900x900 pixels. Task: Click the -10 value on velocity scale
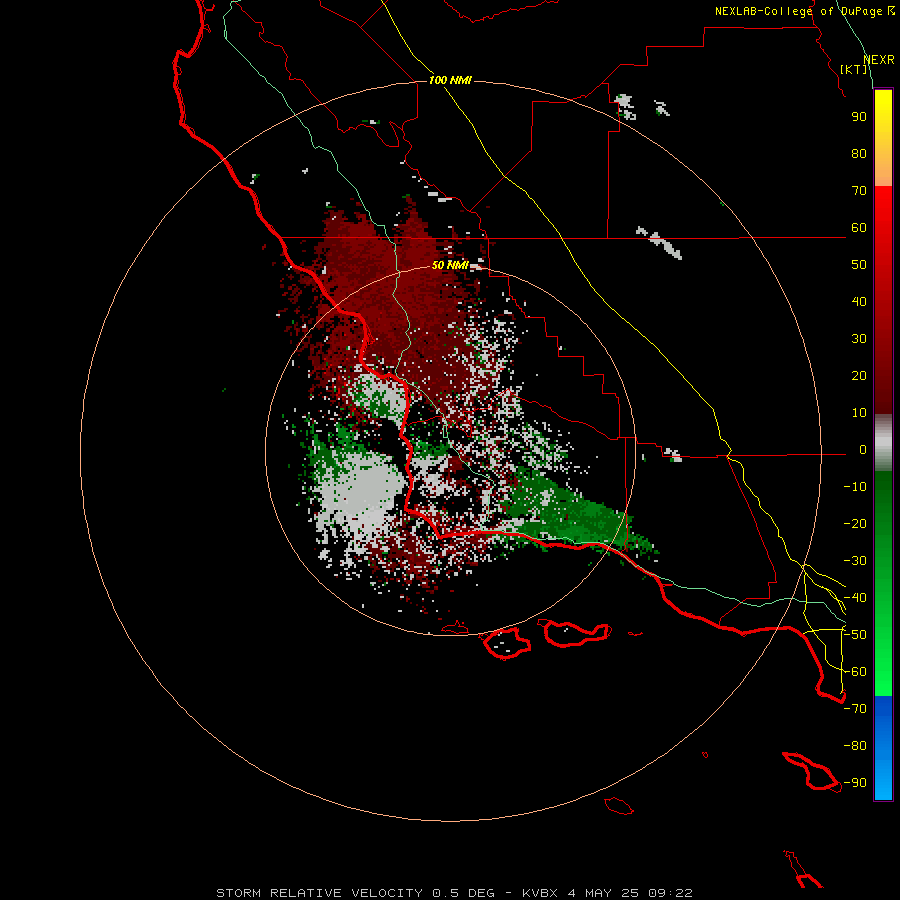coord(855,487)
